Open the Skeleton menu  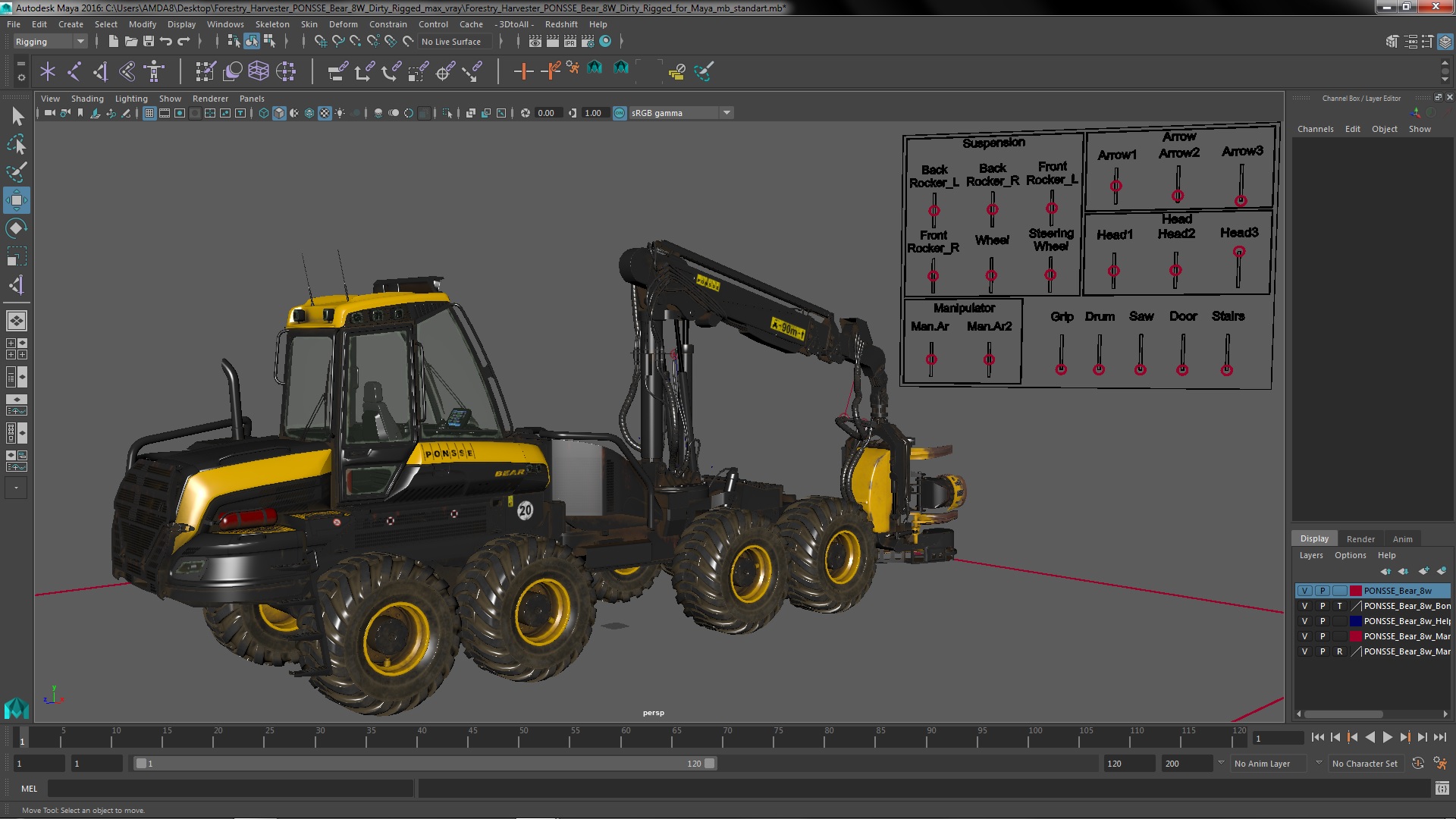pos(272,24)
